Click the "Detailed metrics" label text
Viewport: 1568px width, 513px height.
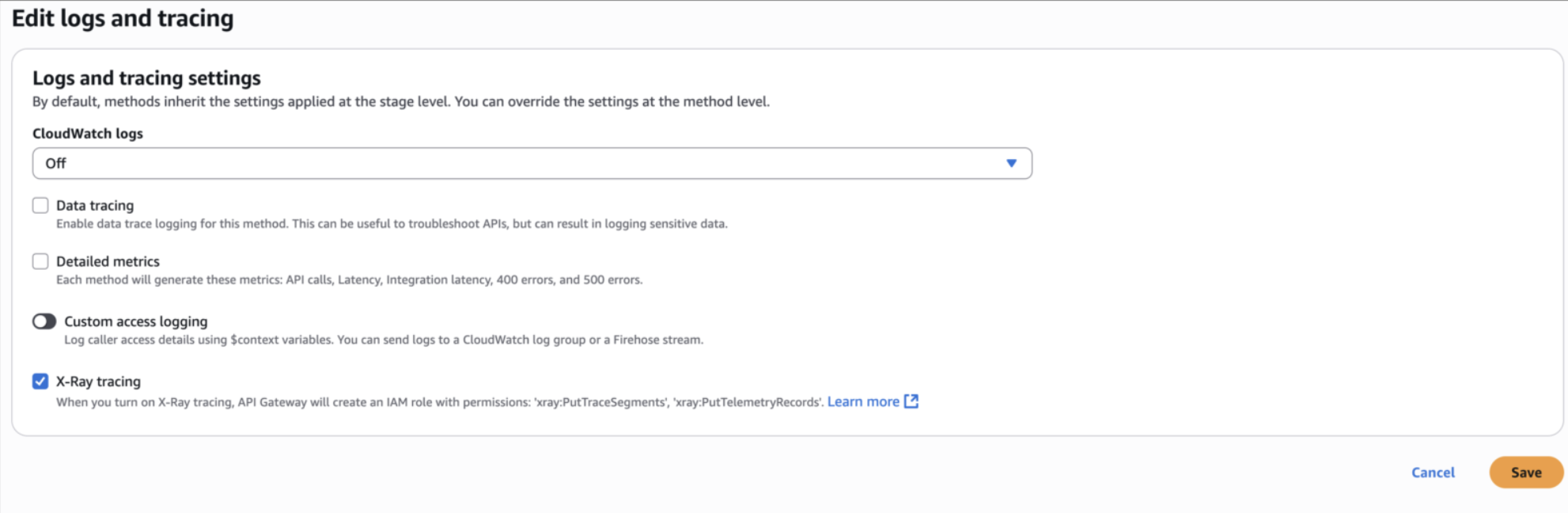[x=108, y=261]
